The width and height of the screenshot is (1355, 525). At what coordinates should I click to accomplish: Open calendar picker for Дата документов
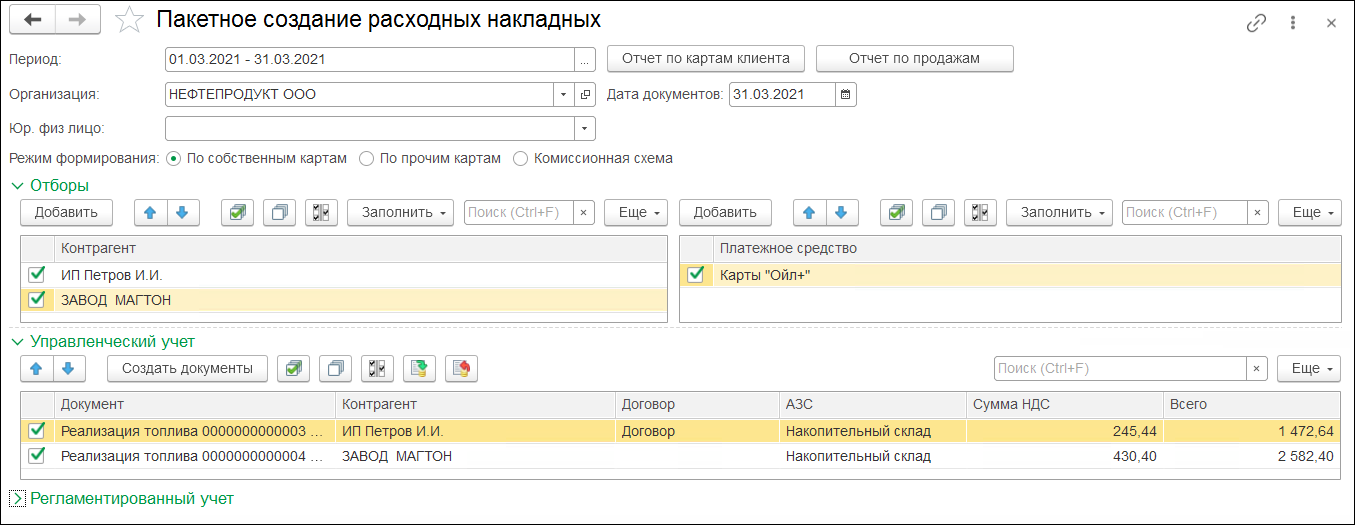point(846,95)
